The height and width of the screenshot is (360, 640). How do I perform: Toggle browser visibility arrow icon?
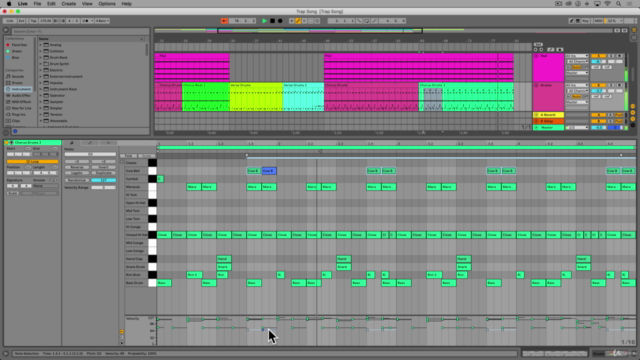pyautogui.click(x=6, y=30)
